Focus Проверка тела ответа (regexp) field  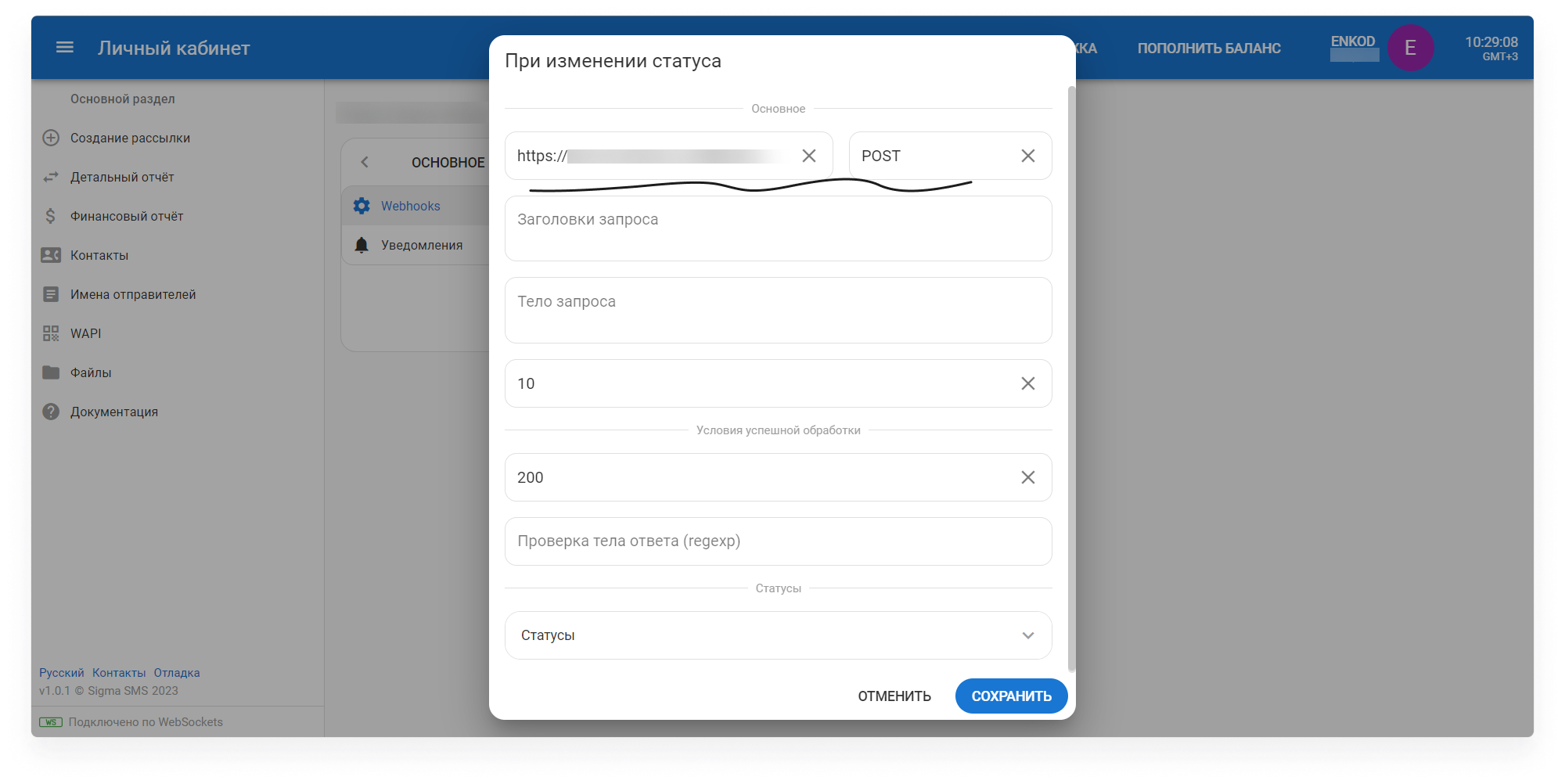779,541
